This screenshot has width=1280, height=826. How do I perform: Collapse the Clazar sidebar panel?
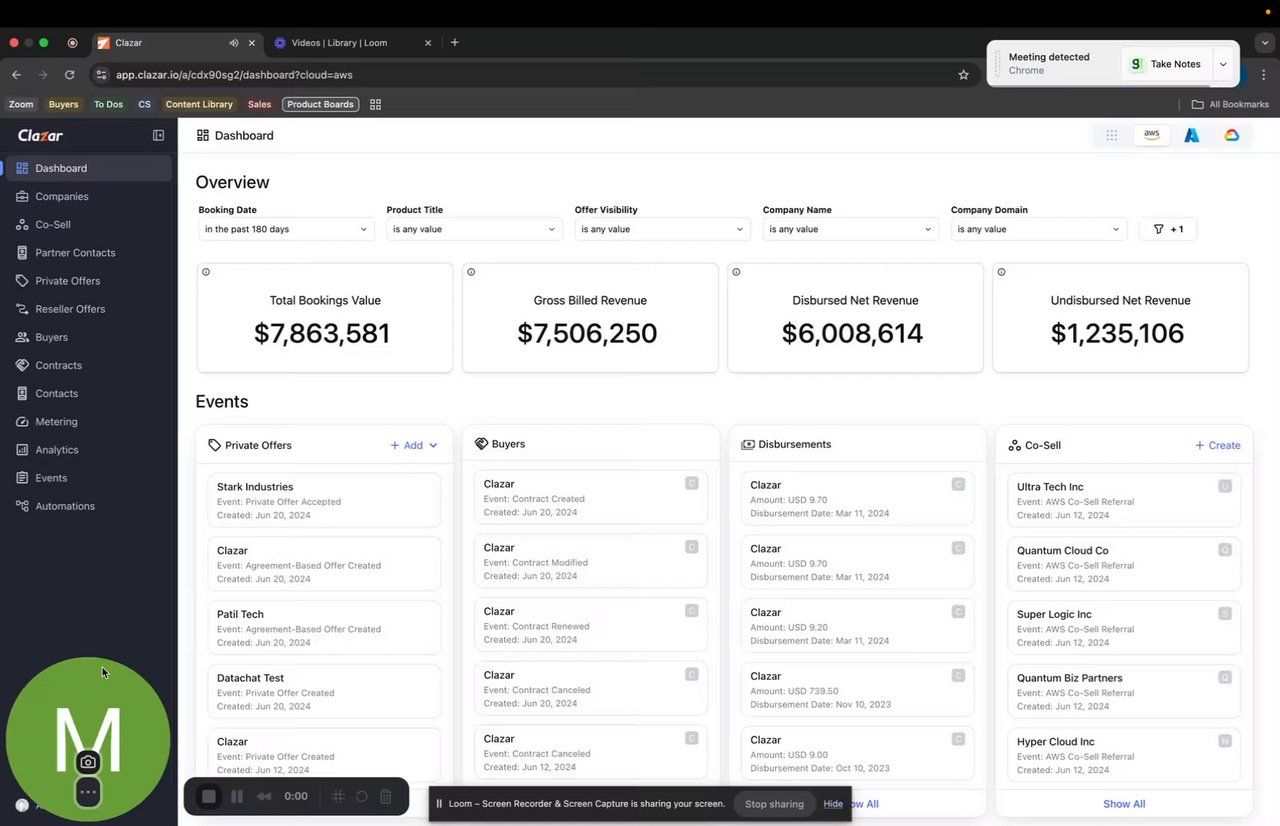(158, 135)
